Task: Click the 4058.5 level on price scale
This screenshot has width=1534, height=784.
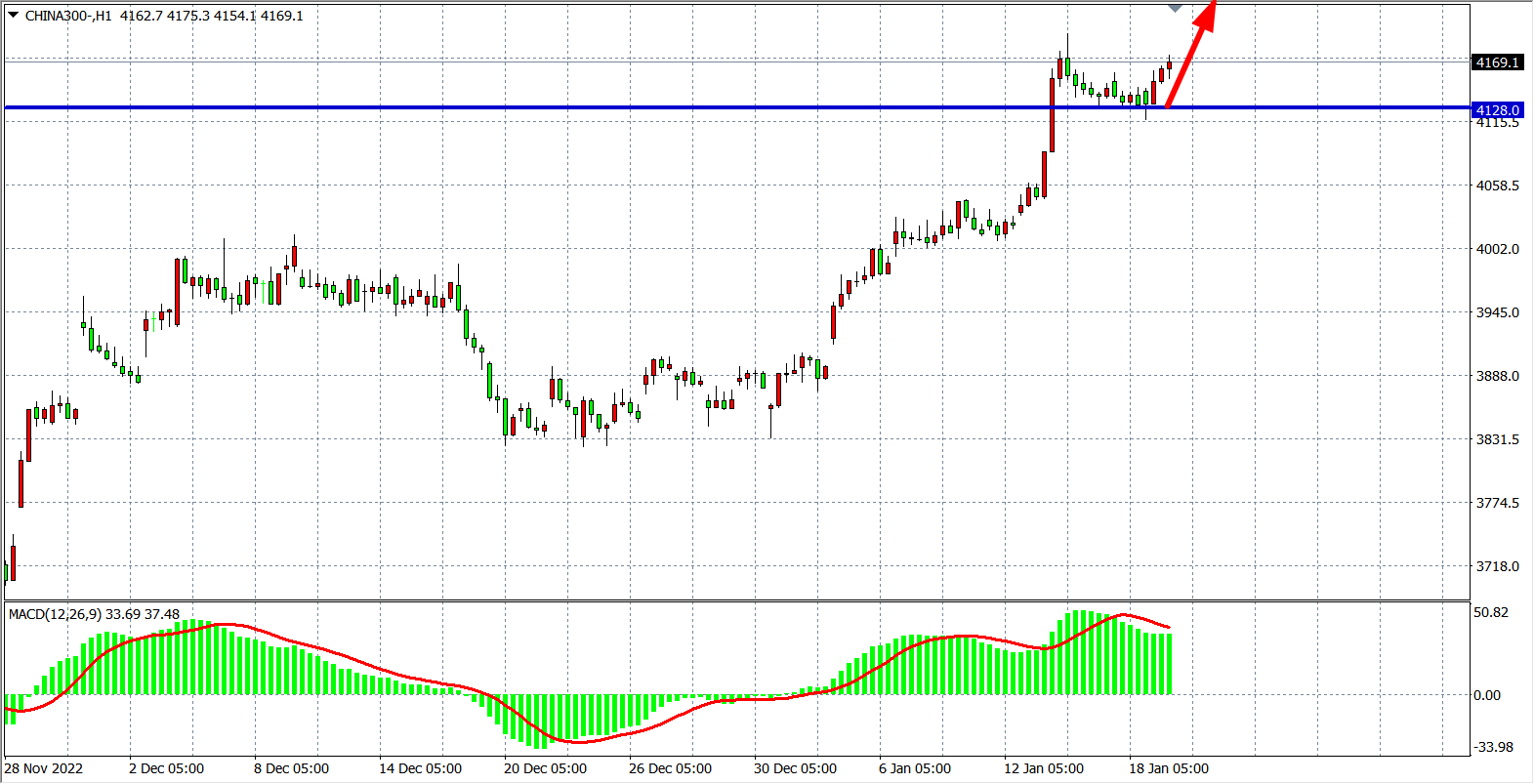Action: (1497, 186)
